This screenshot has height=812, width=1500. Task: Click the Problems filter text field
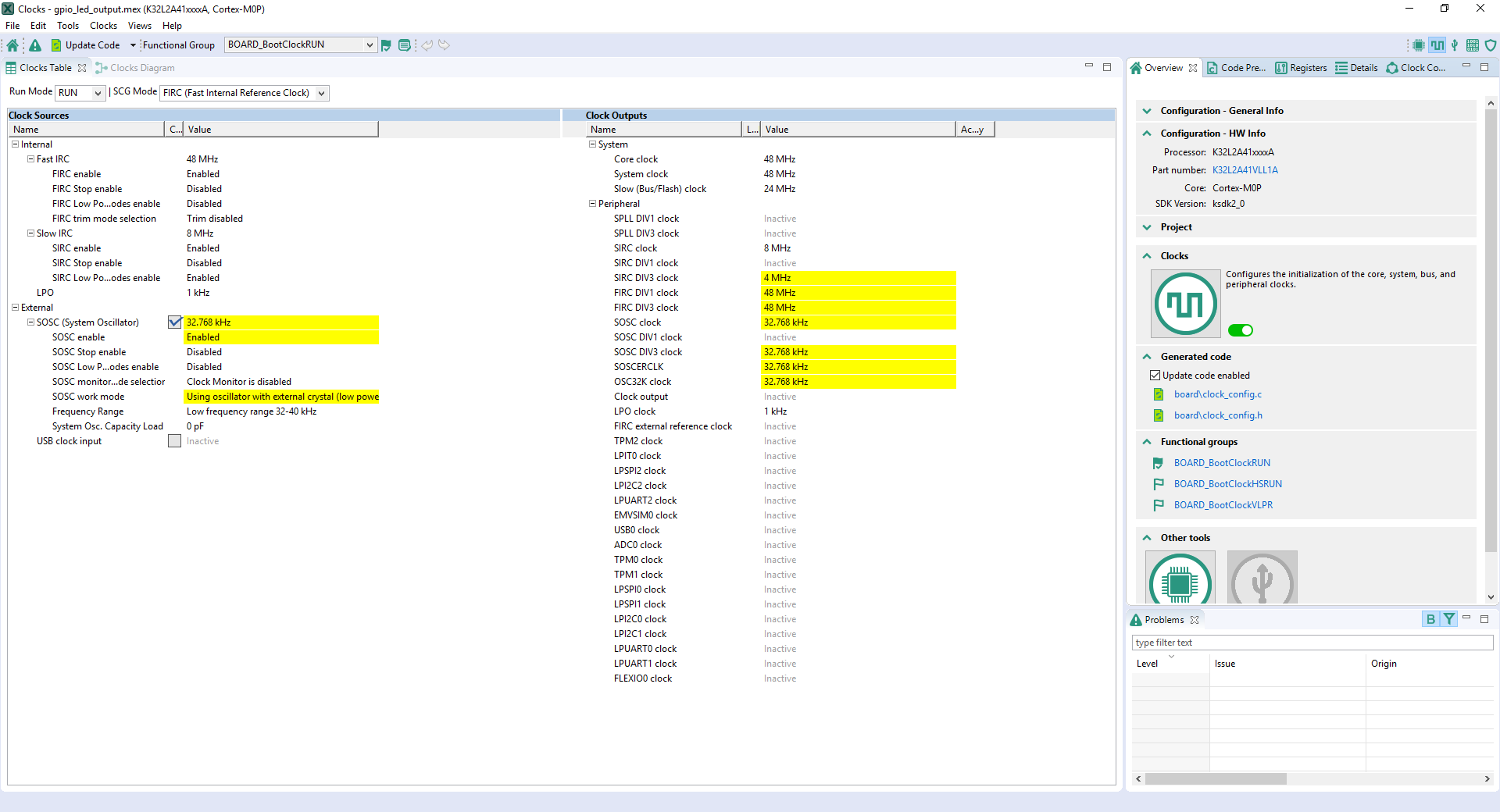coord(1312,643)
